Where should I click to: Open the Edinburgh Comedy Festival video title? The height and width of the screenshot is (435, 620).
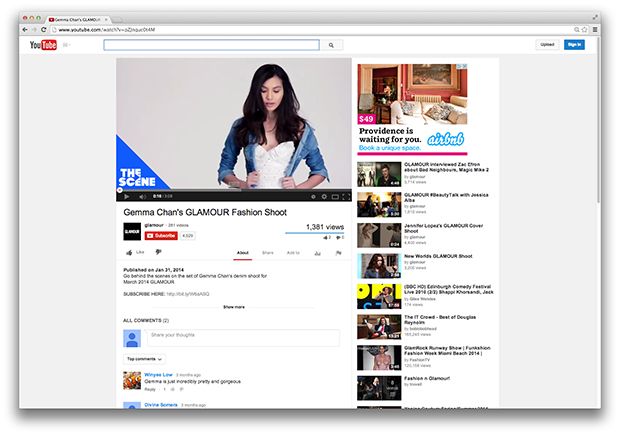pyautogui.click(x=449, y=289)
